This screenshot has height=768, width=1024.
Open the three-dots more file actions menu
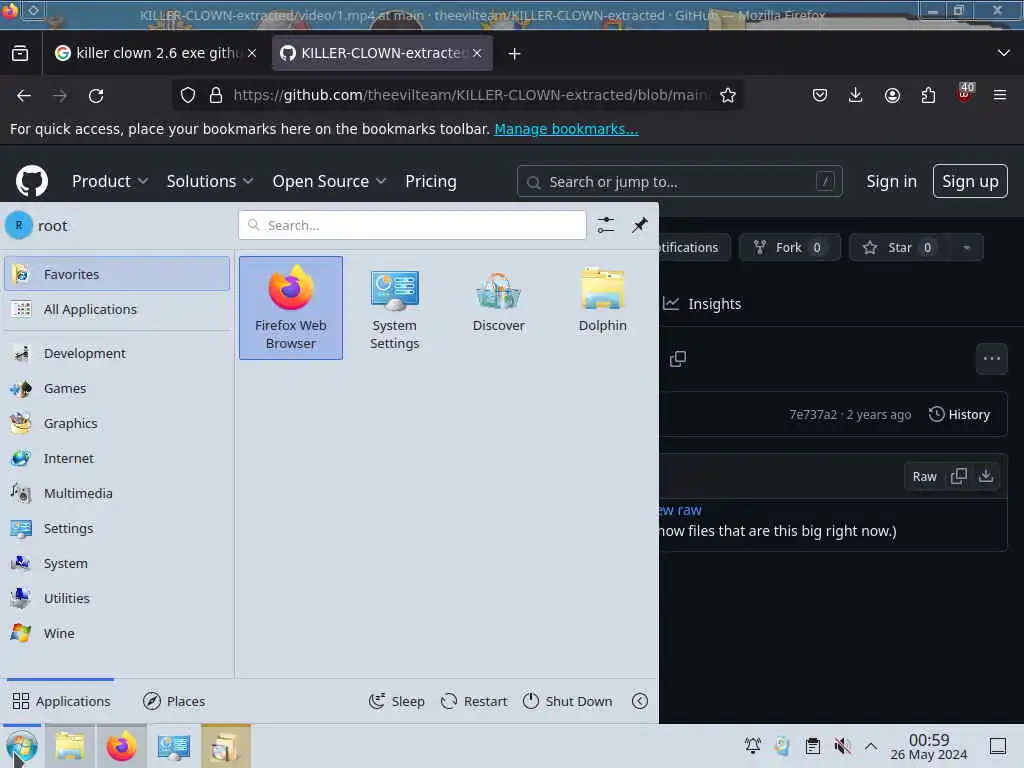(991, 359)
